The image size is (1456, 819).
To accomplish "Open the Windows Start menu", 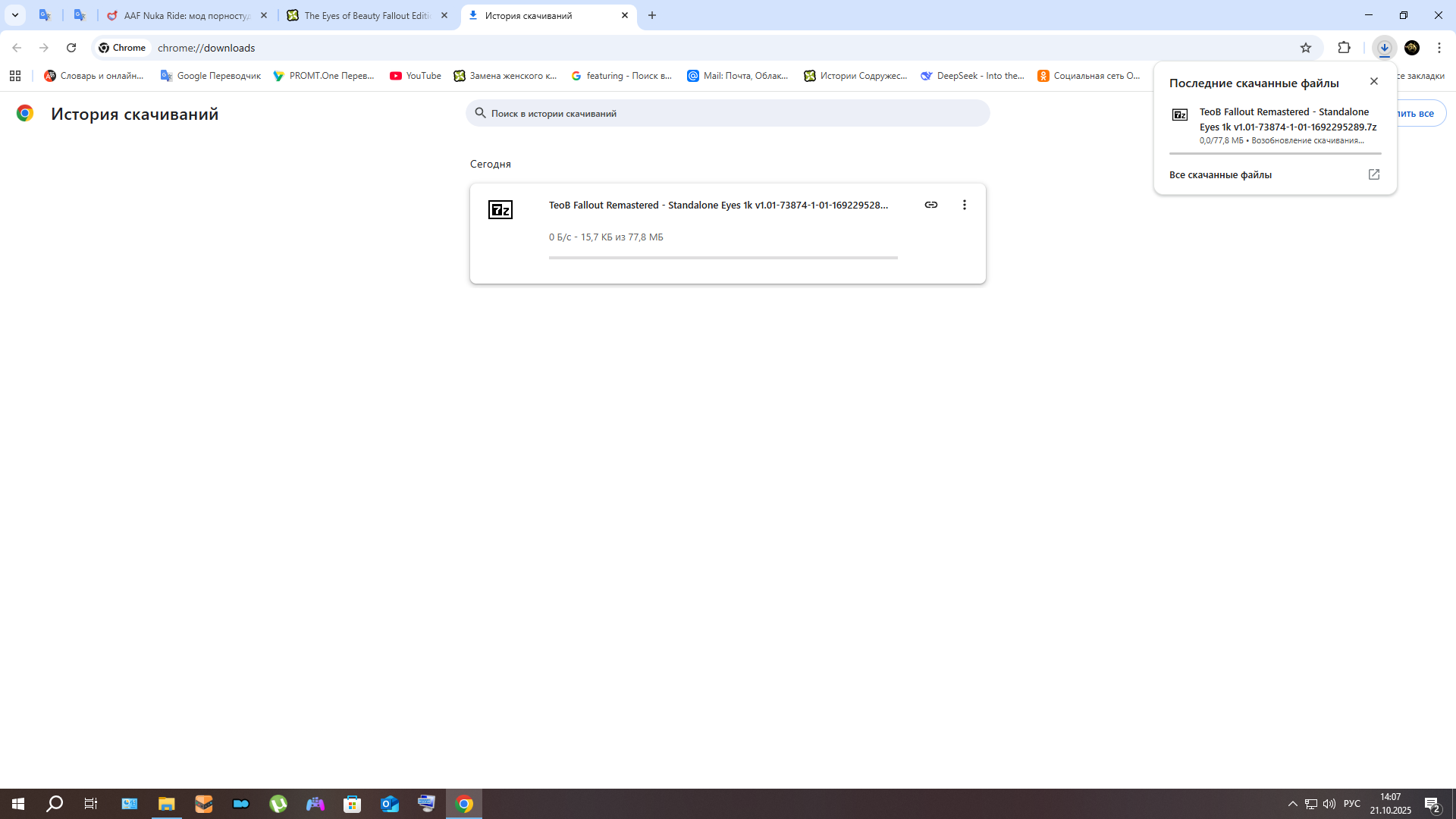I will (18, 804).
